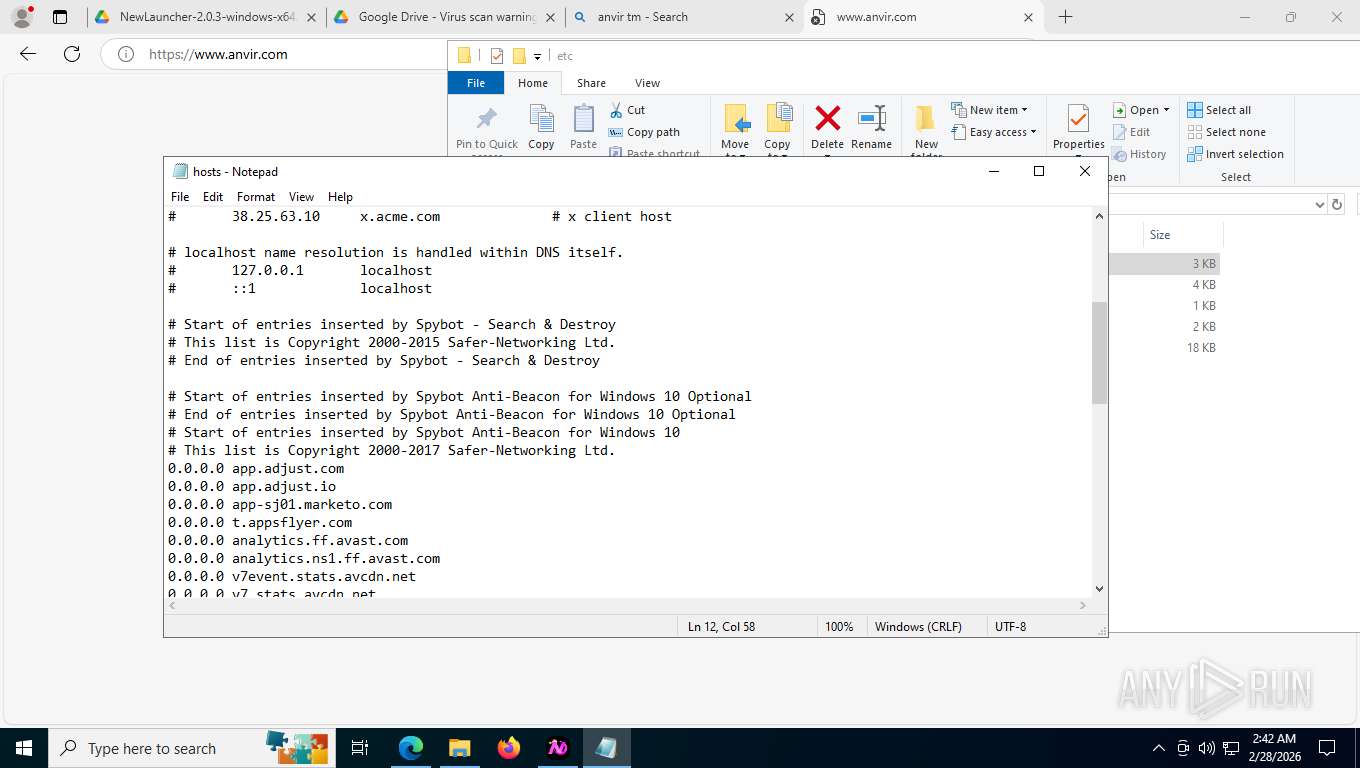Click the line 0.0.0.0 app.adjust.com
Image resolution: width=1360 pixels, height=768 pixels.
click(x=256, y=468)
